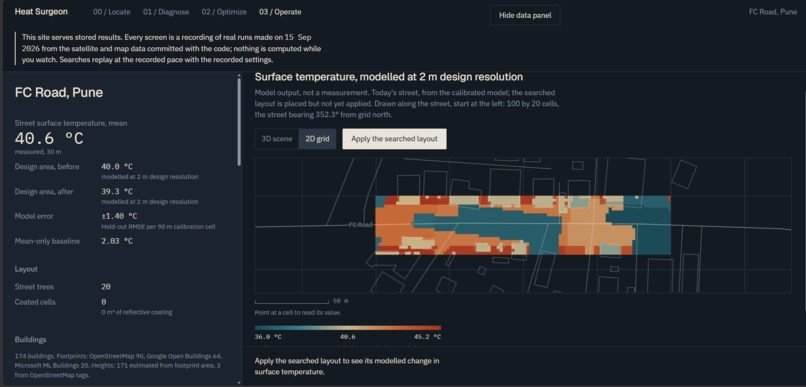This screenshot has height=387, width=806.
Task: Click the 45.2 °C legend maximum label
Action: (x=427, y=337)
